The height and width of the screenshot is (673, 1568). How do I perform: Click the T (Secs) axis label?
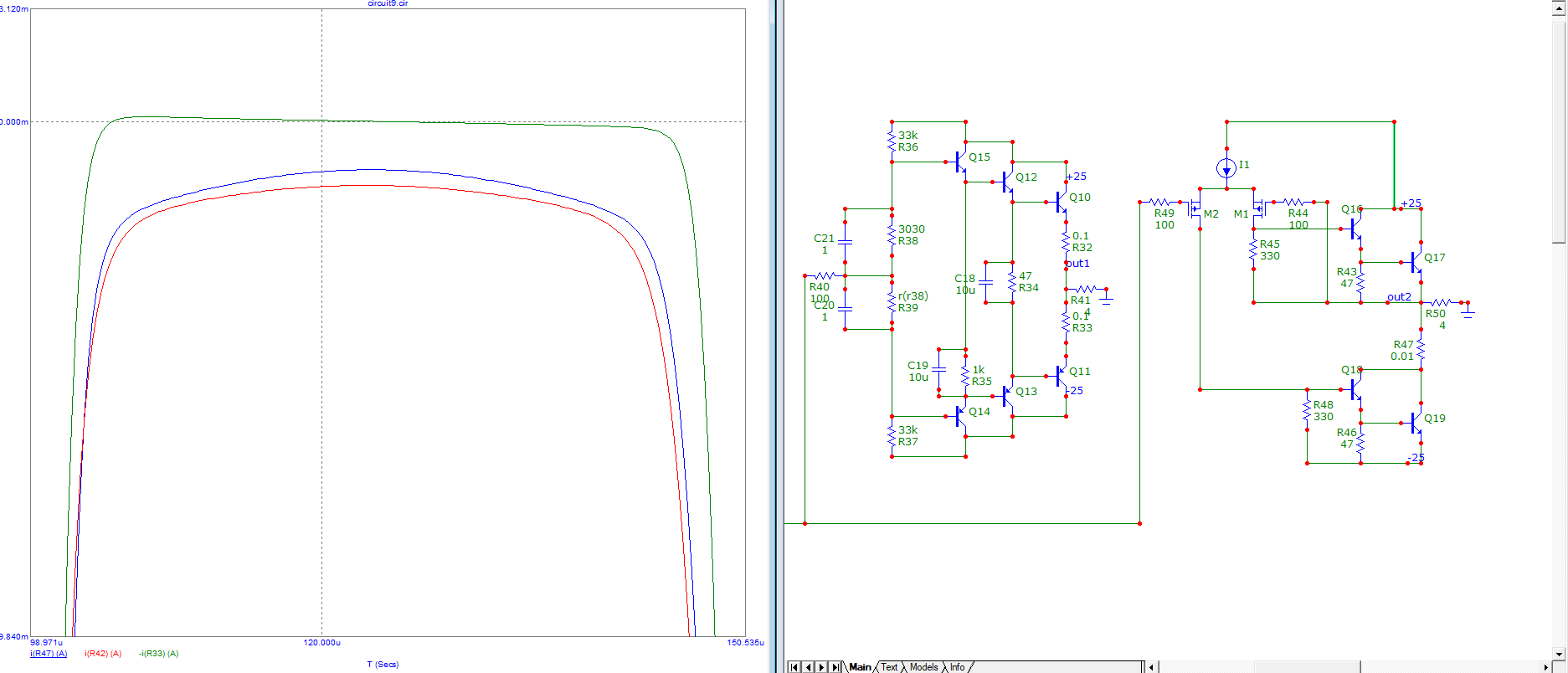pos(383,665)
